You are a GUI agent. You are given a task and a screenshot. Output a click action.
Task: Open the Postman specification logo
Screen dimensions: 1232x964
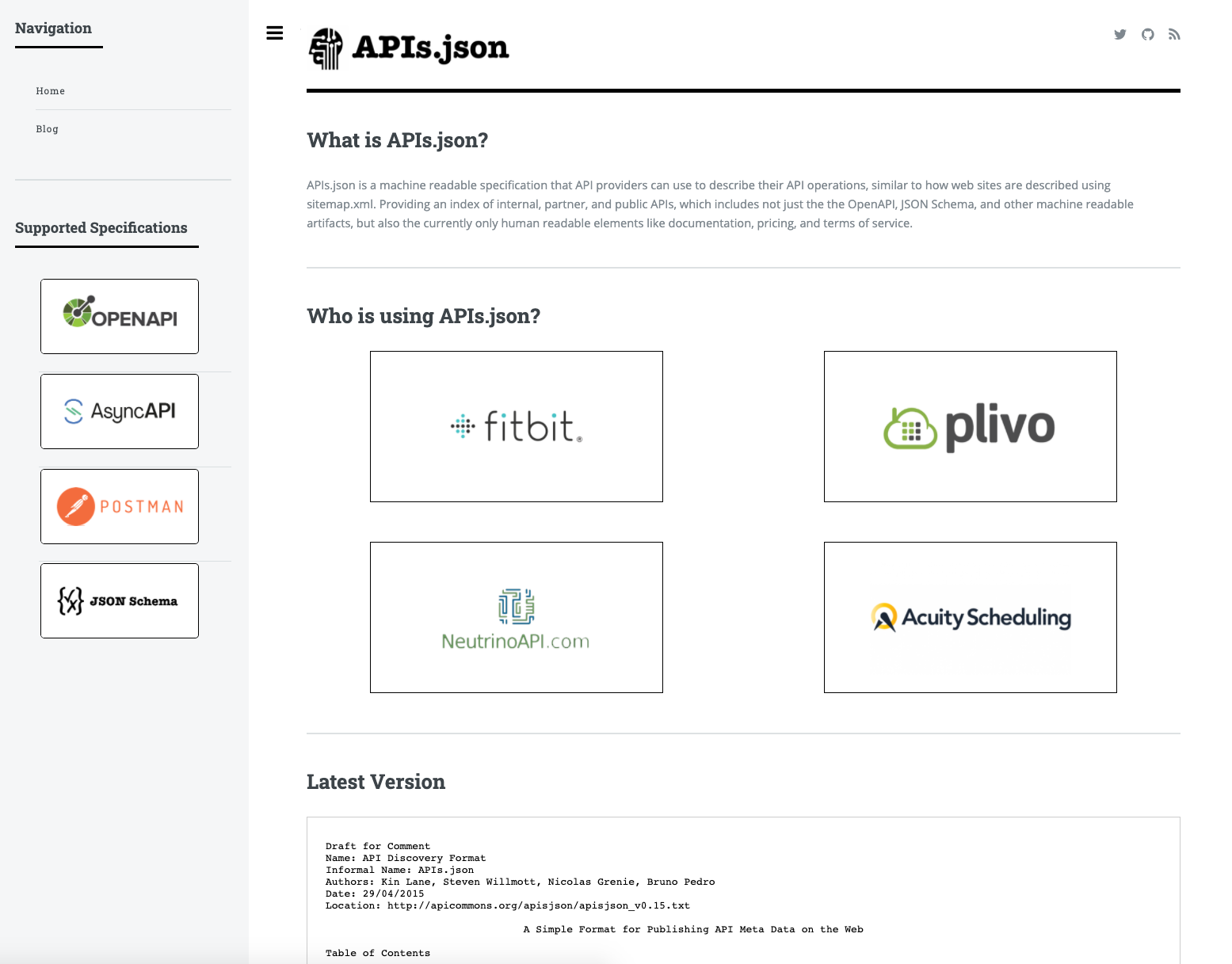pyautogui.click(x=120, y=506)
